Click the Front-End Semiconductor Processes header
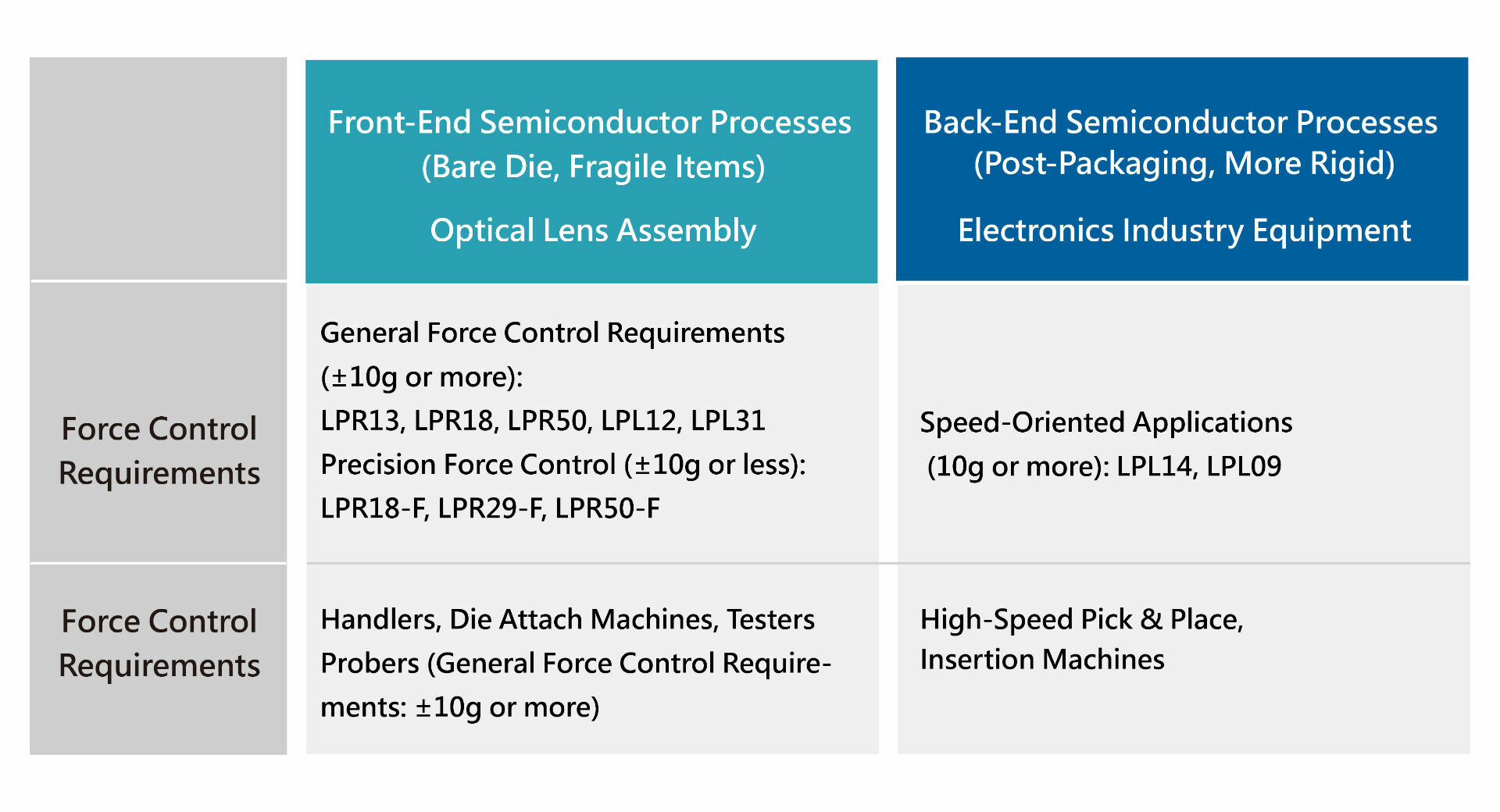Image resolution: width=1500 pixels, height=812 pixels. (x=590, y=123)
